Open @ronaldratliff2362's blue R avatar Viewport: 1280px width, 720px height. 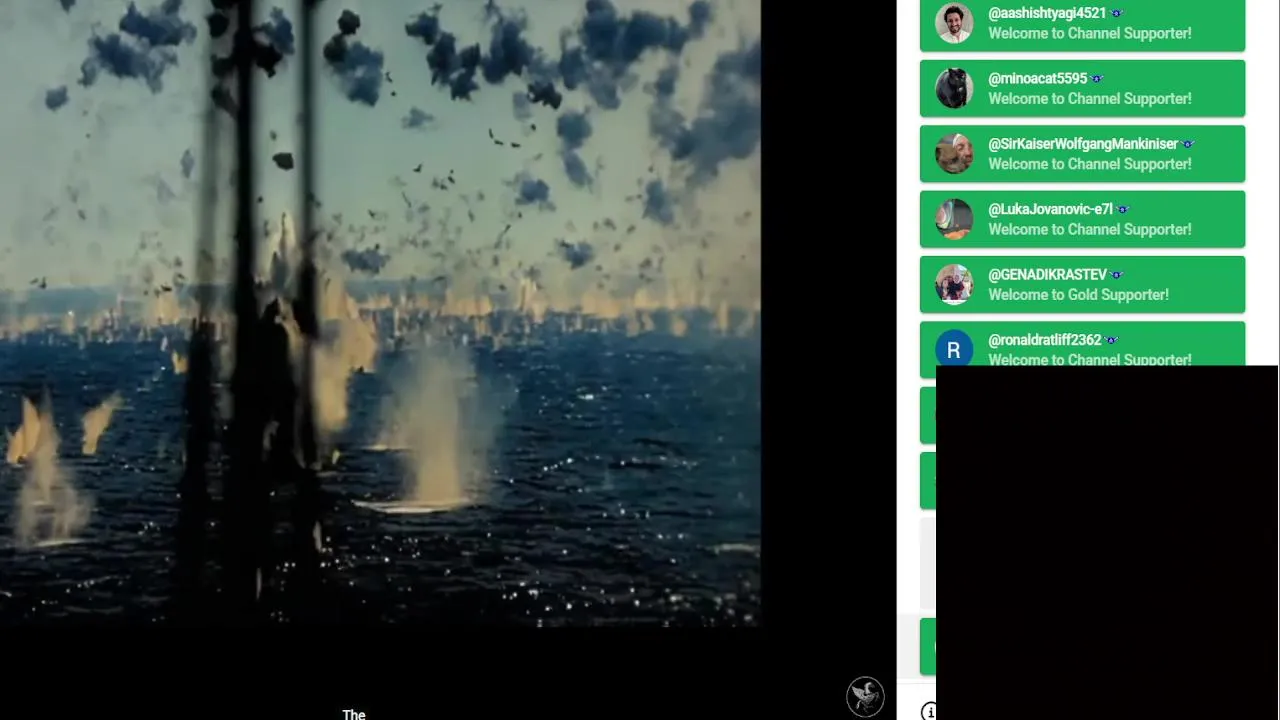954,349
